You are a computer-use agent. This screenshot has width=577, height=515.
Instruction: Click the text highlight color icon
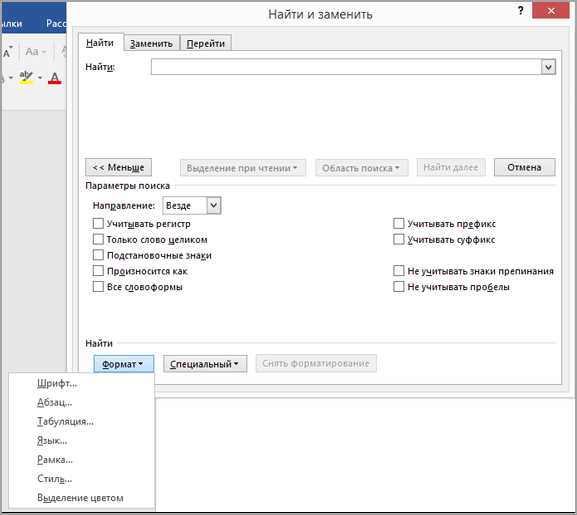click(26, 77)
